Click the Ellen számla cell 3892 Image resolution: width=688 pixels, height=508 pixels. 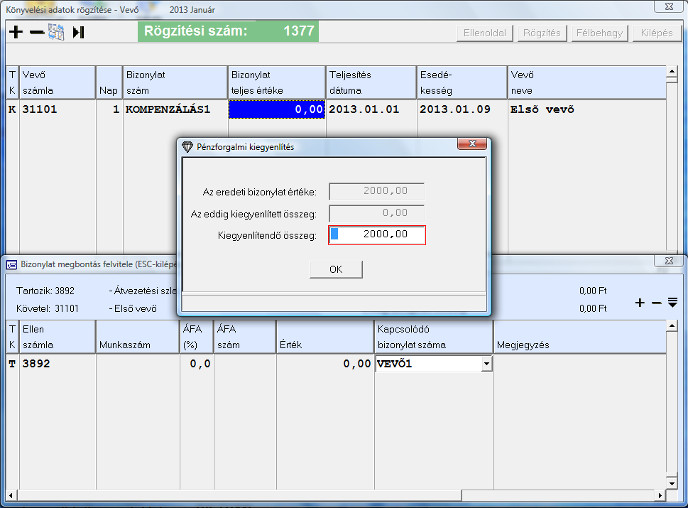click(x=57, y=365)
